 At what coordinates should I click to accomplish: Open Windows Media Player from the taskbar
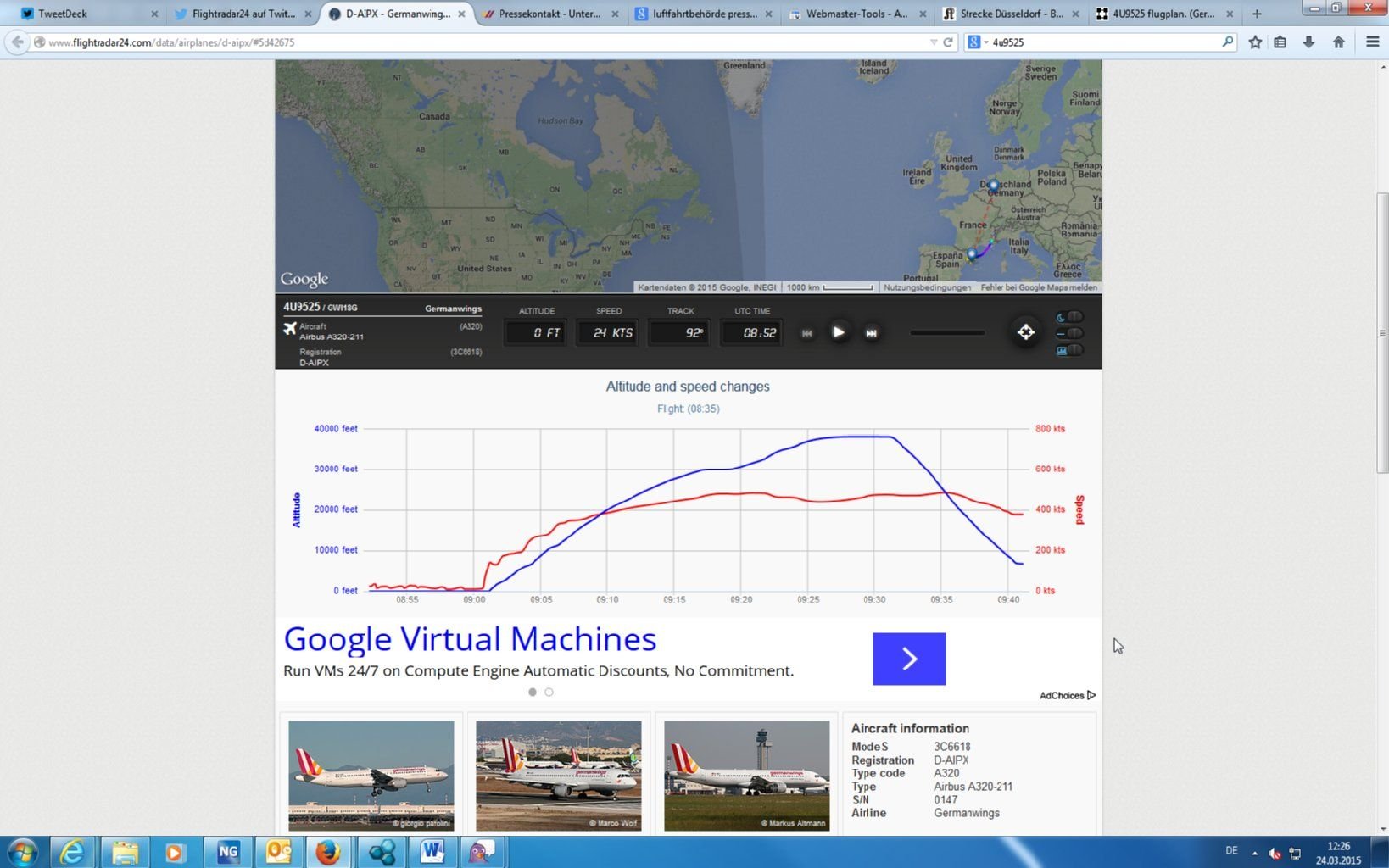click(176, 852)
